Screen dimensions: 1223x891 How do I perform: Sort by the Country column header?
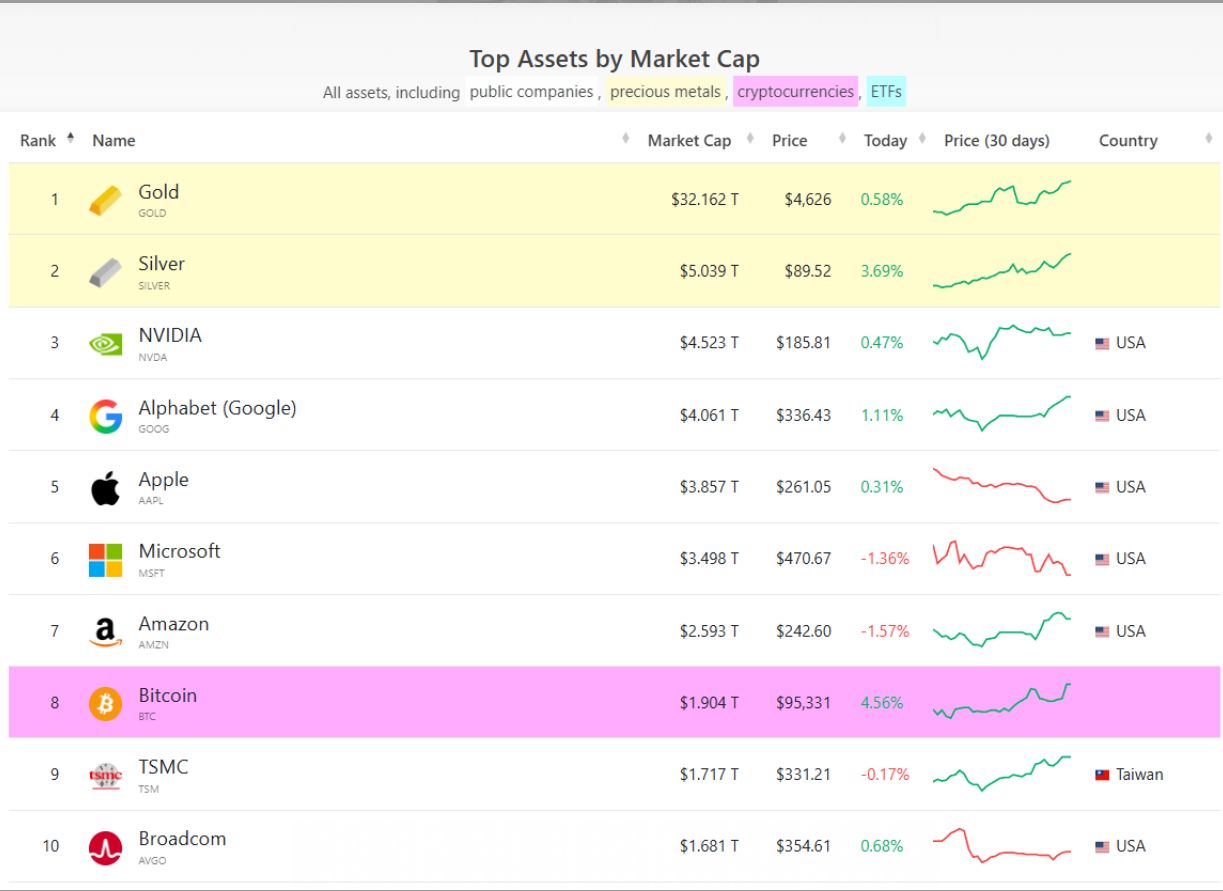[1127, 141]
